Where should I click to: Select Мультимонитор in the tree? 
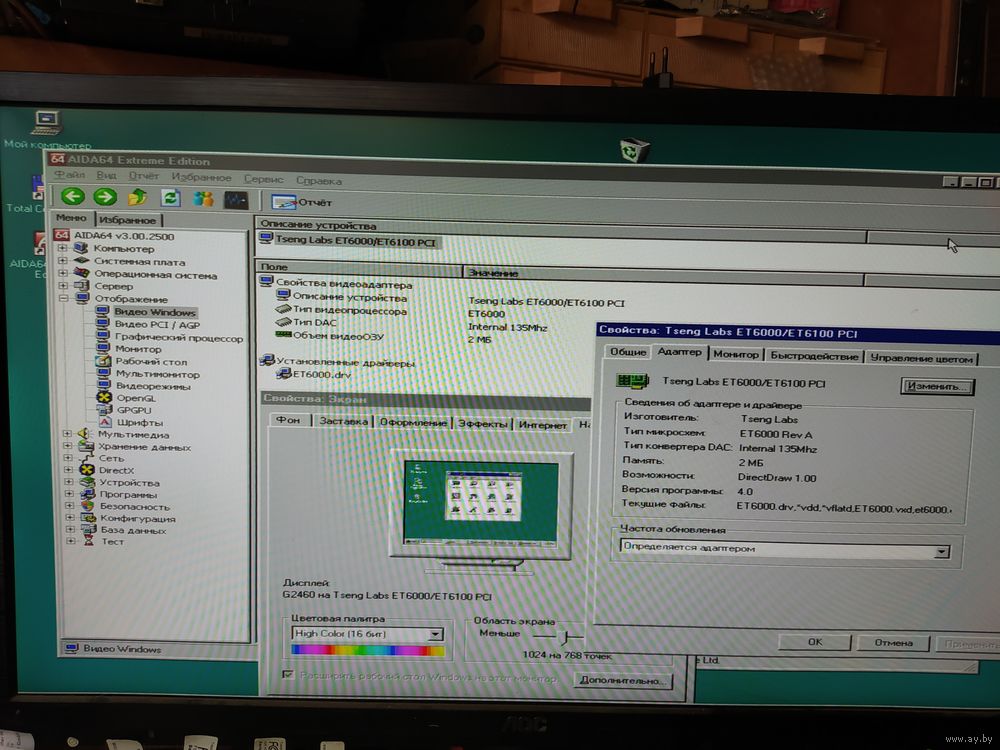(x=157, y=374)
